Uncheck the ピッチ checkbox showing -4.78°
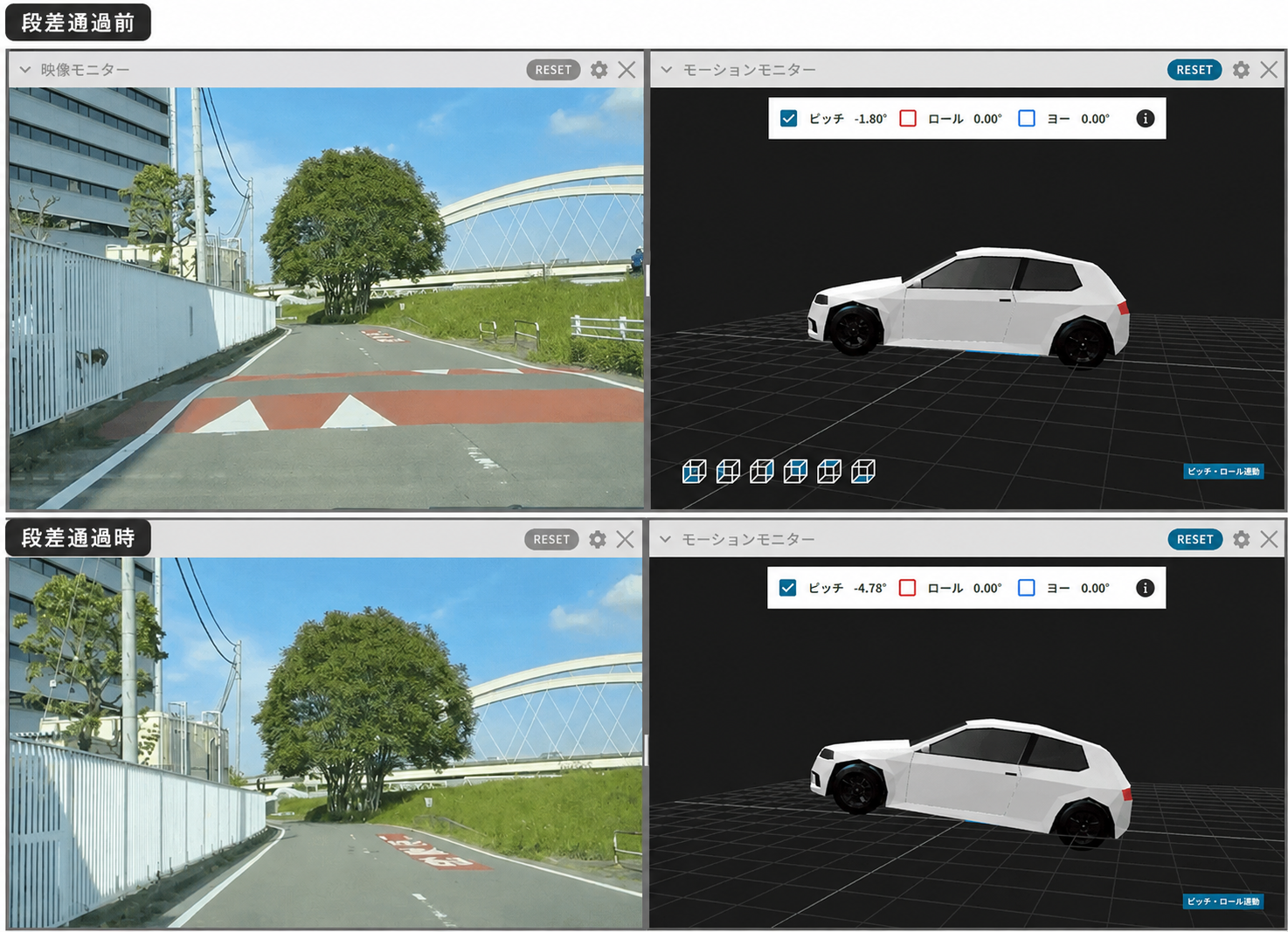 pyautogui.click(x=787, y=588)
